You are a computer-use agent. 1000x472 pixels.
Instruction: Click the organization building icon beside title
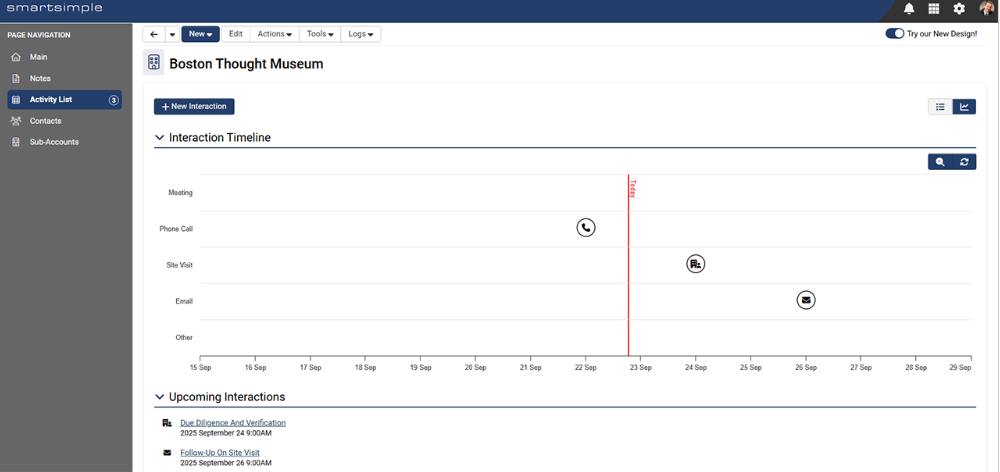pyautogui.click(x=153, y=63)
